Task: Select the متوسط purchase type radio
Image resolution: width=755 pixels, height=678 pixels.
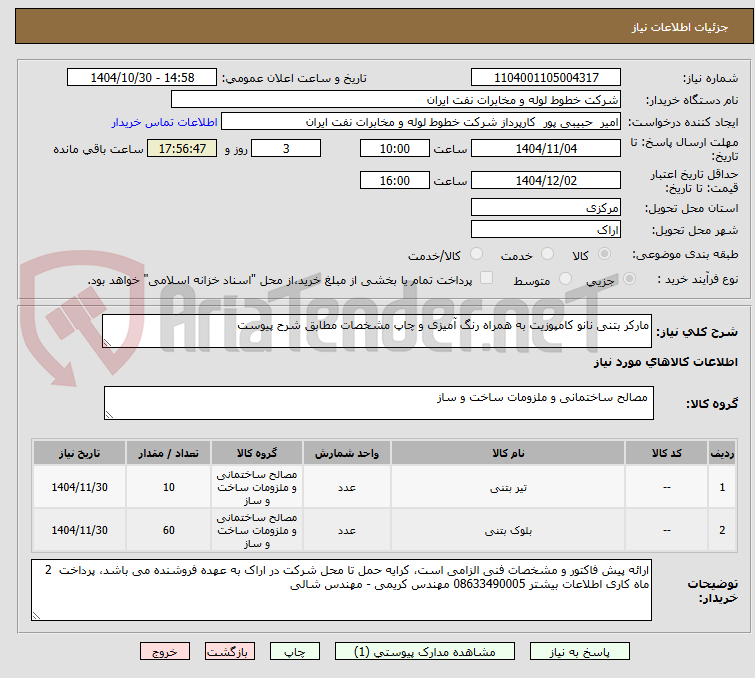Action: (x=565, y=279)
